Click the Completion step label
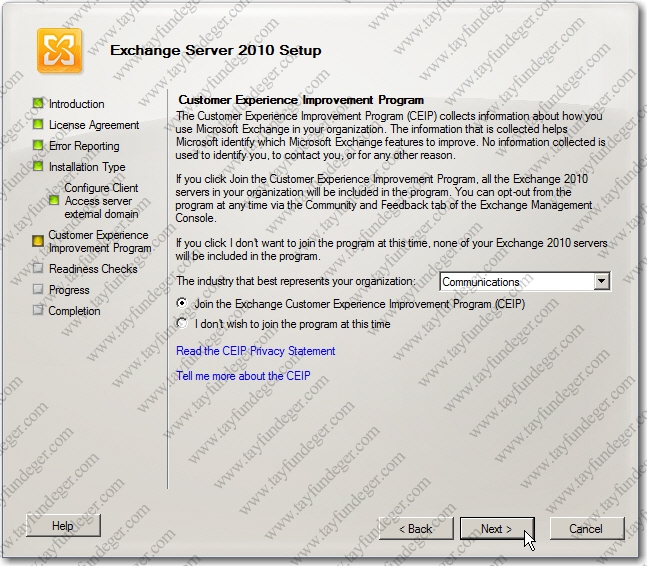 [74, 311]
